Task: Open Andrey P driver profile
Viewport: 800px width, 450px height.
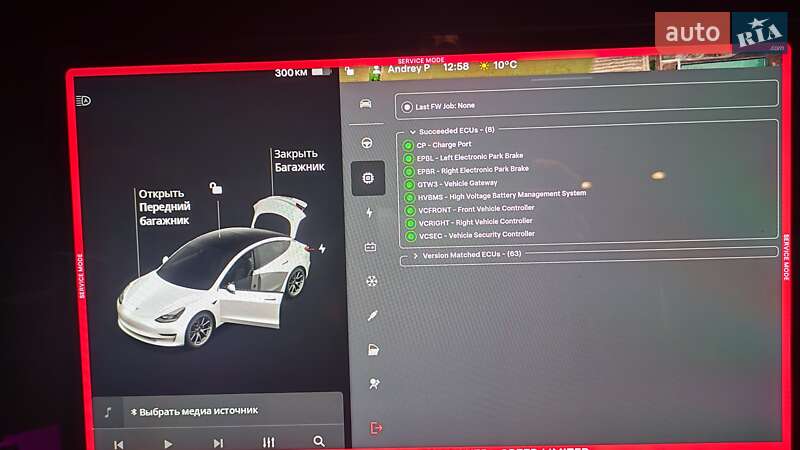Action: coord(408,68)
